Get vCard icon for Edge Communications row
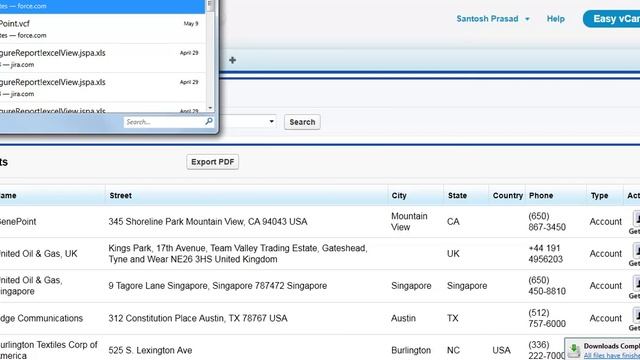 tap(636, 315)
